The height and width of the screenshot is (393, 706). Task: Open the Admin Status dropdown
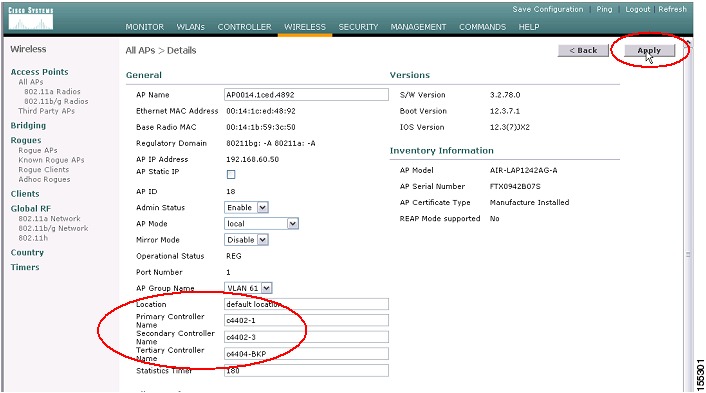coord(246,208)
